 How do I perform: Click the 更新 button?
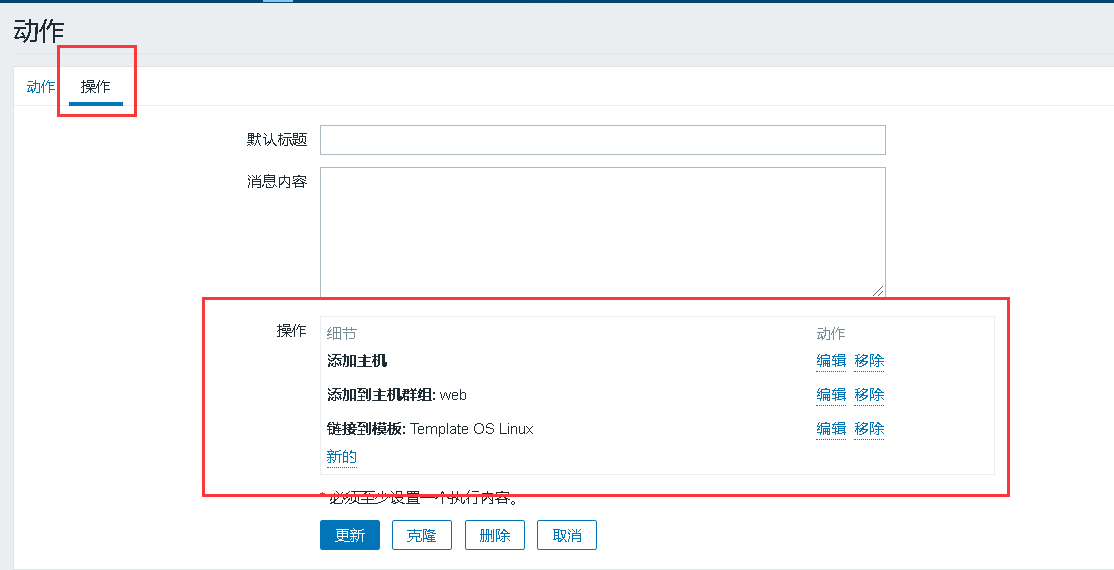point(350,535)
